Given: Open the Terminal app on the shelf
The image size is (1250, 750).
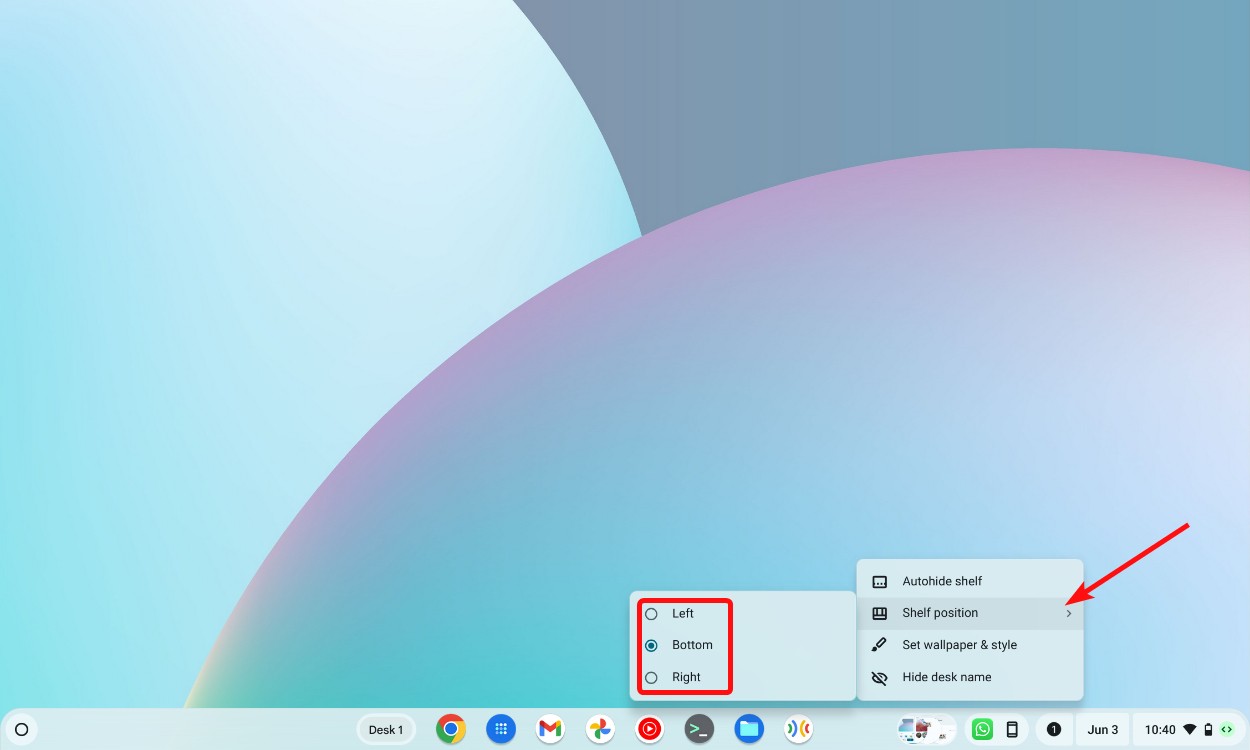Looking at the screenshot, I should 699,729.
